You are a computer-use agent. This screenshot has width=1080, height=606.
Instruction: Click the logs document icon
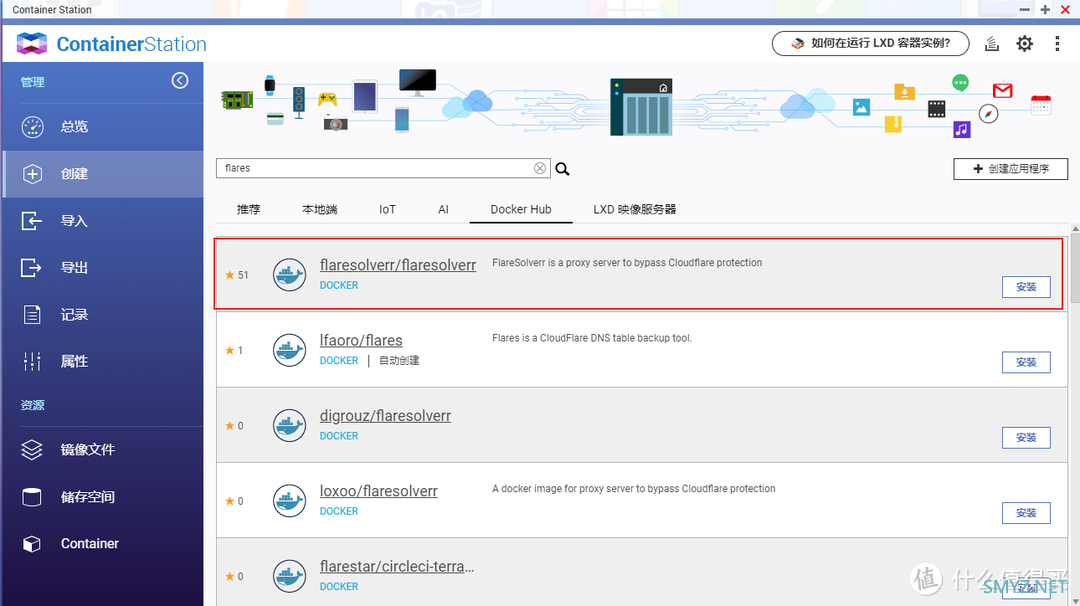pyautogui.click(x=32, y=315)
